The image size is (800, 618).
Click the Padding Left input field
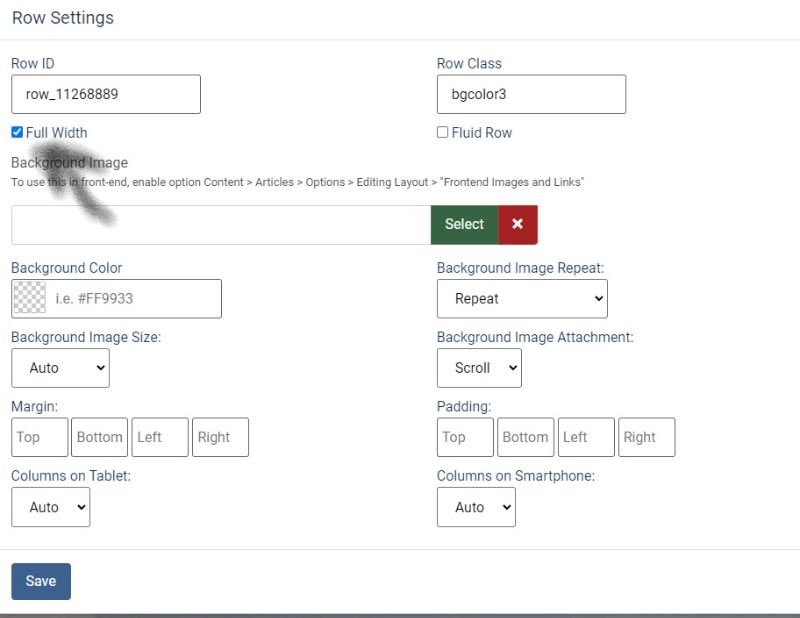coord(586,437)
